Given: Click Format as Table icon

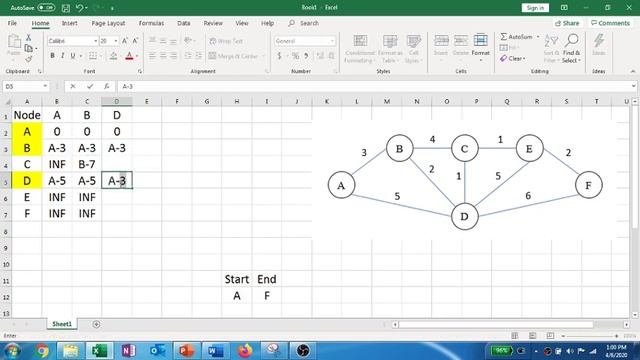Looking at the screenshot, I should (390, 49).
